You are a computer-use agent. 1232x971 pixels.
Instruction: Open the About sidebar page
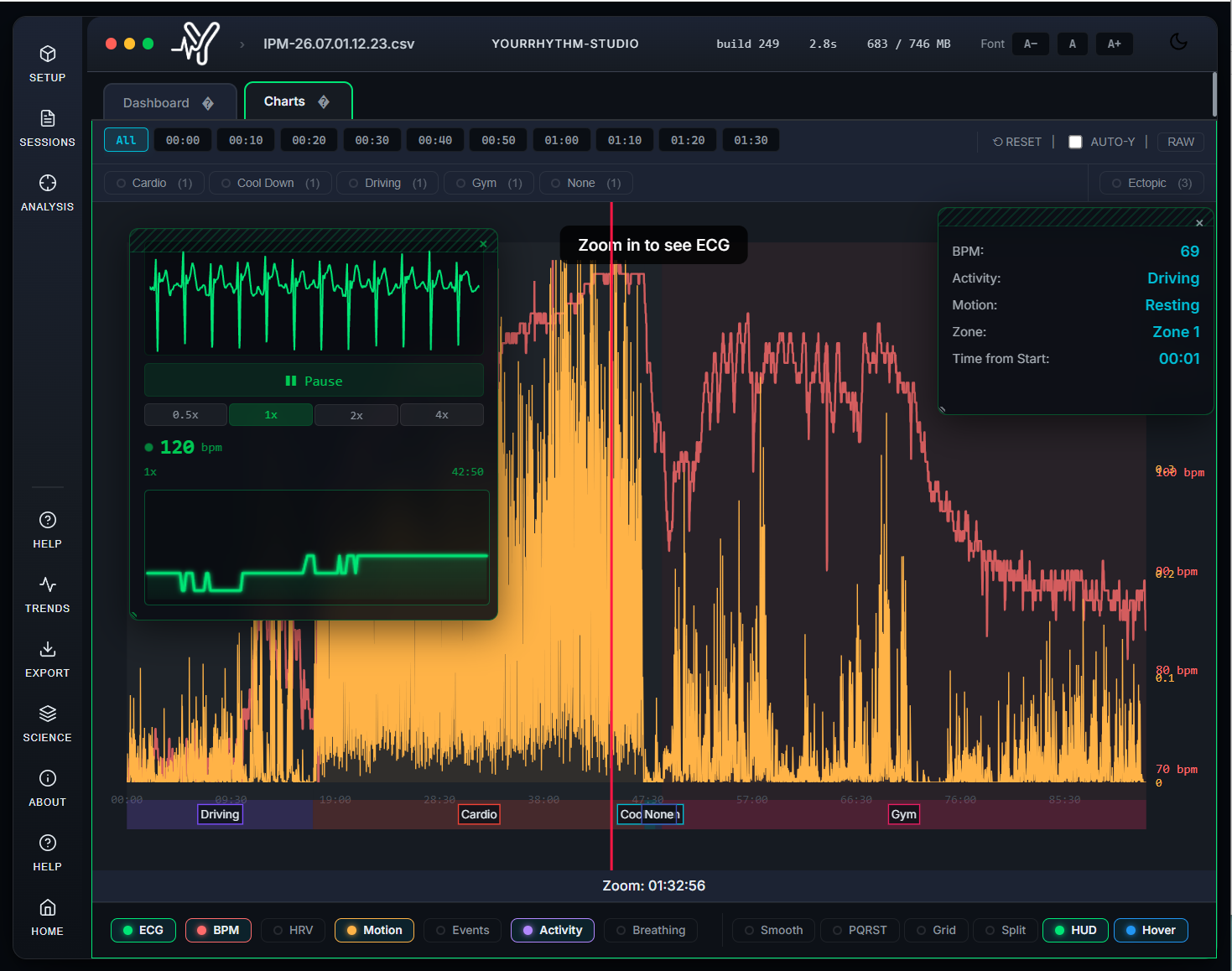pyautogui.click(x=48, y=788)
